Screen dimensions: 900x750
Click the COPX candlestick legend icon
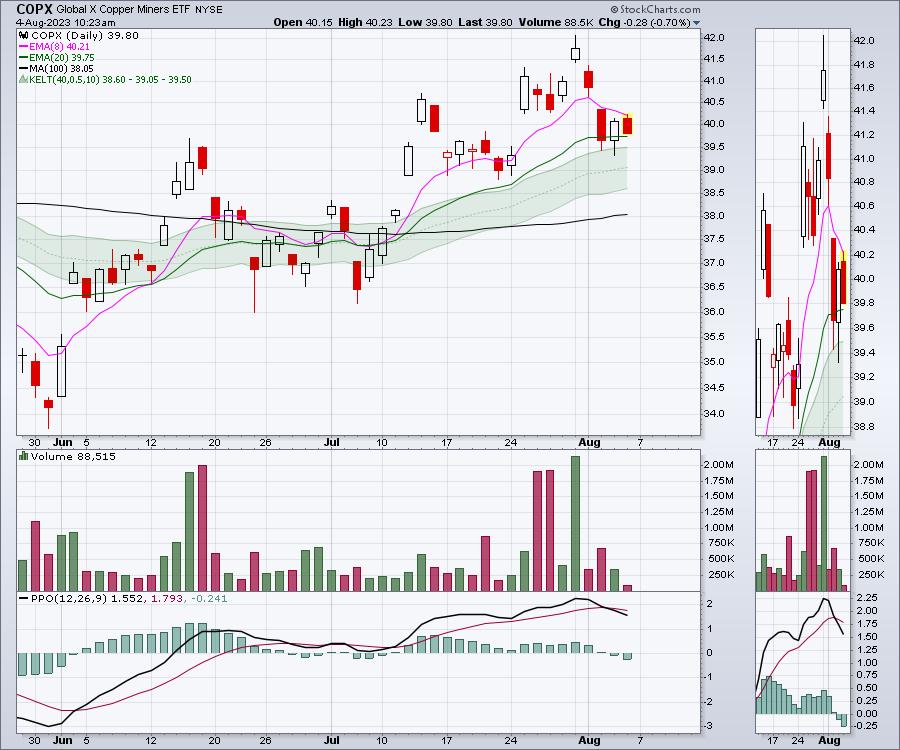tap(23, 35)
